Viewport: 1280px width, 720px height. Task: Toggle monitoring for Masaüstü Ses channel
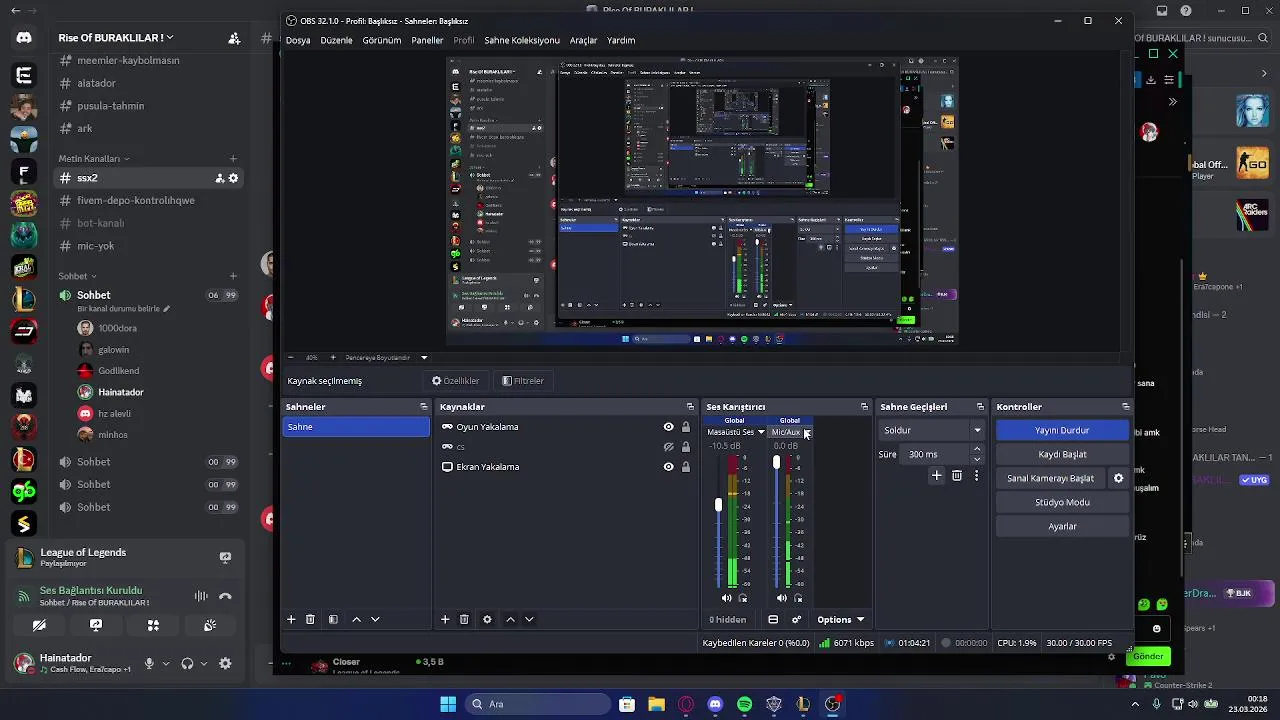coord(742,598)
